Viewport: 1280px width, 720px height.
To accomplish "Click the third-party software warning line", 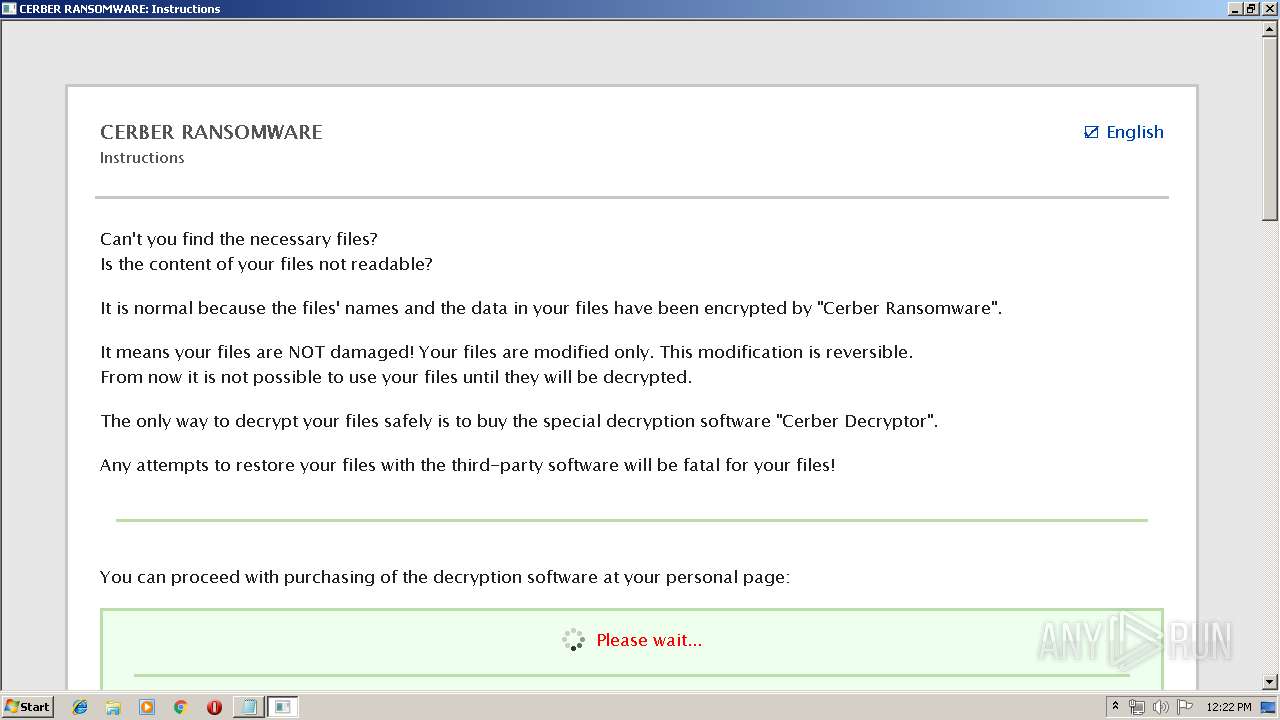I will tap(467, 465).
